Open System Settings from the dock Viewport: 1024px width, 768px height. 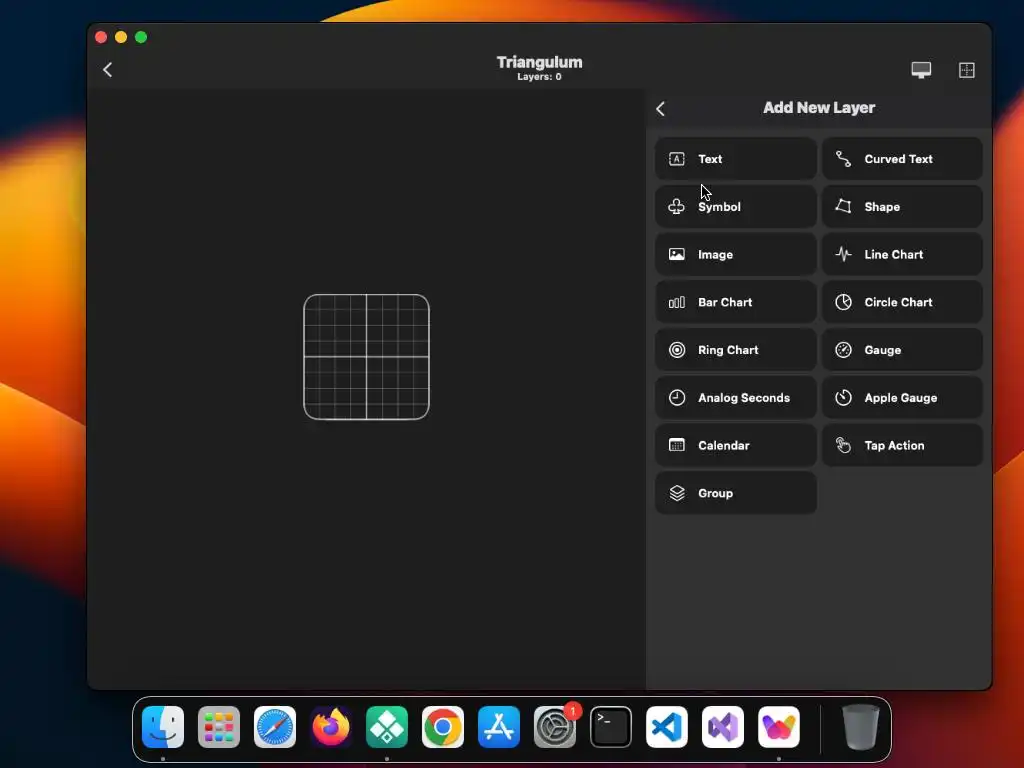554,726
